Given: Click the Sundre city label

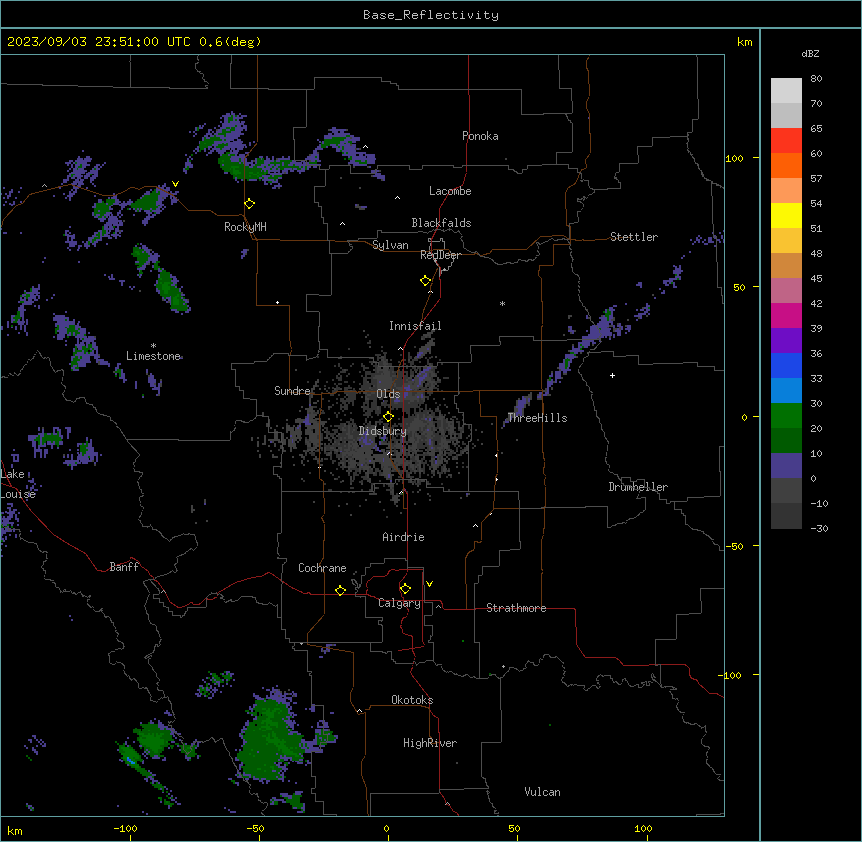Looking at the screenshot, I should [x=292, y=391].
